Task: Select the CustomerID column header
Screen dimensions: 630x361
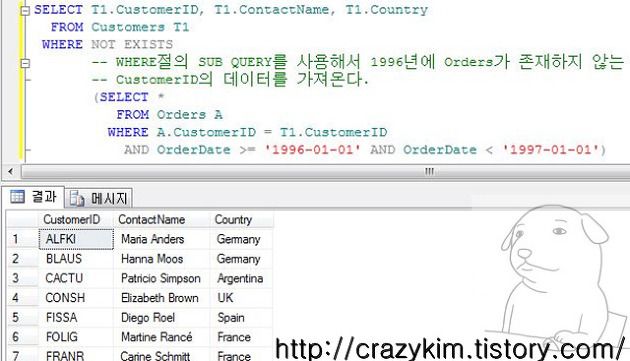Action: 76,219
